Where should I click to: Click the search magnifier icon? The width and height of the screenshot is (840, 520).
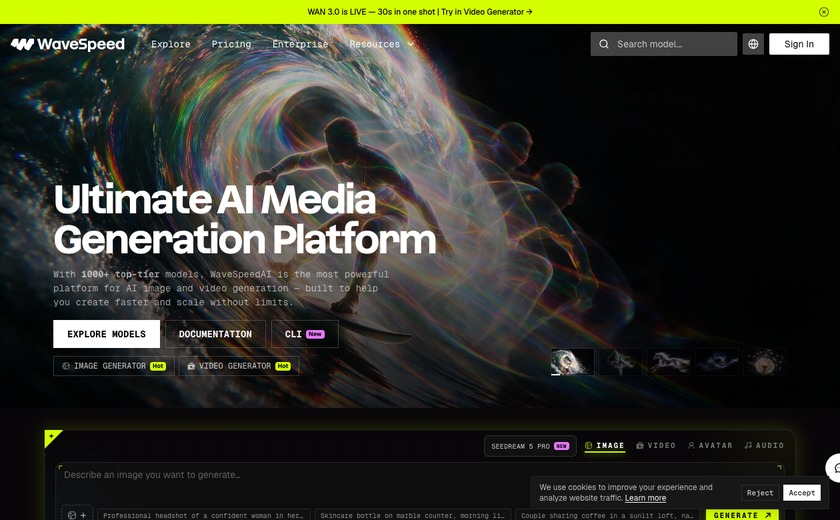(x=604, y=44)
